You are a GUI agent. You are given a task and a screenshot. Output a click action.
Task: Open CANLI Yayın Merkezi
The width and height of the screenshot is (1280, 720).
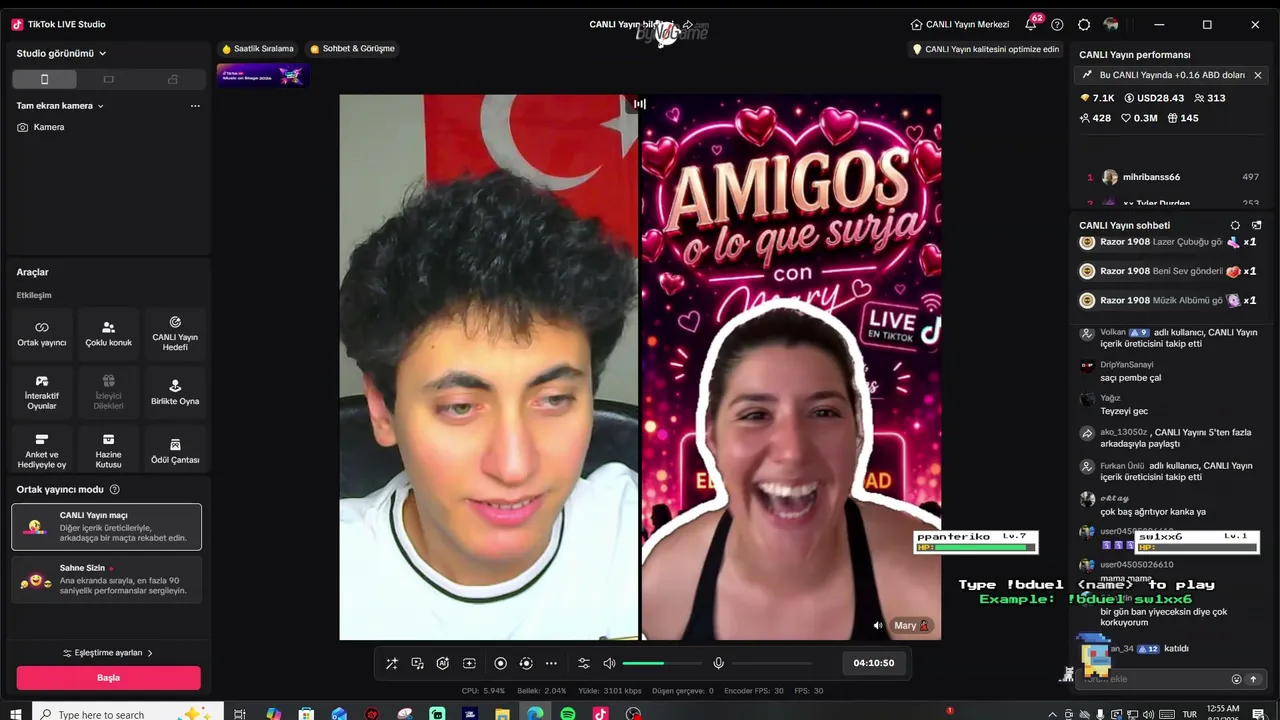[x=960, y=24]
